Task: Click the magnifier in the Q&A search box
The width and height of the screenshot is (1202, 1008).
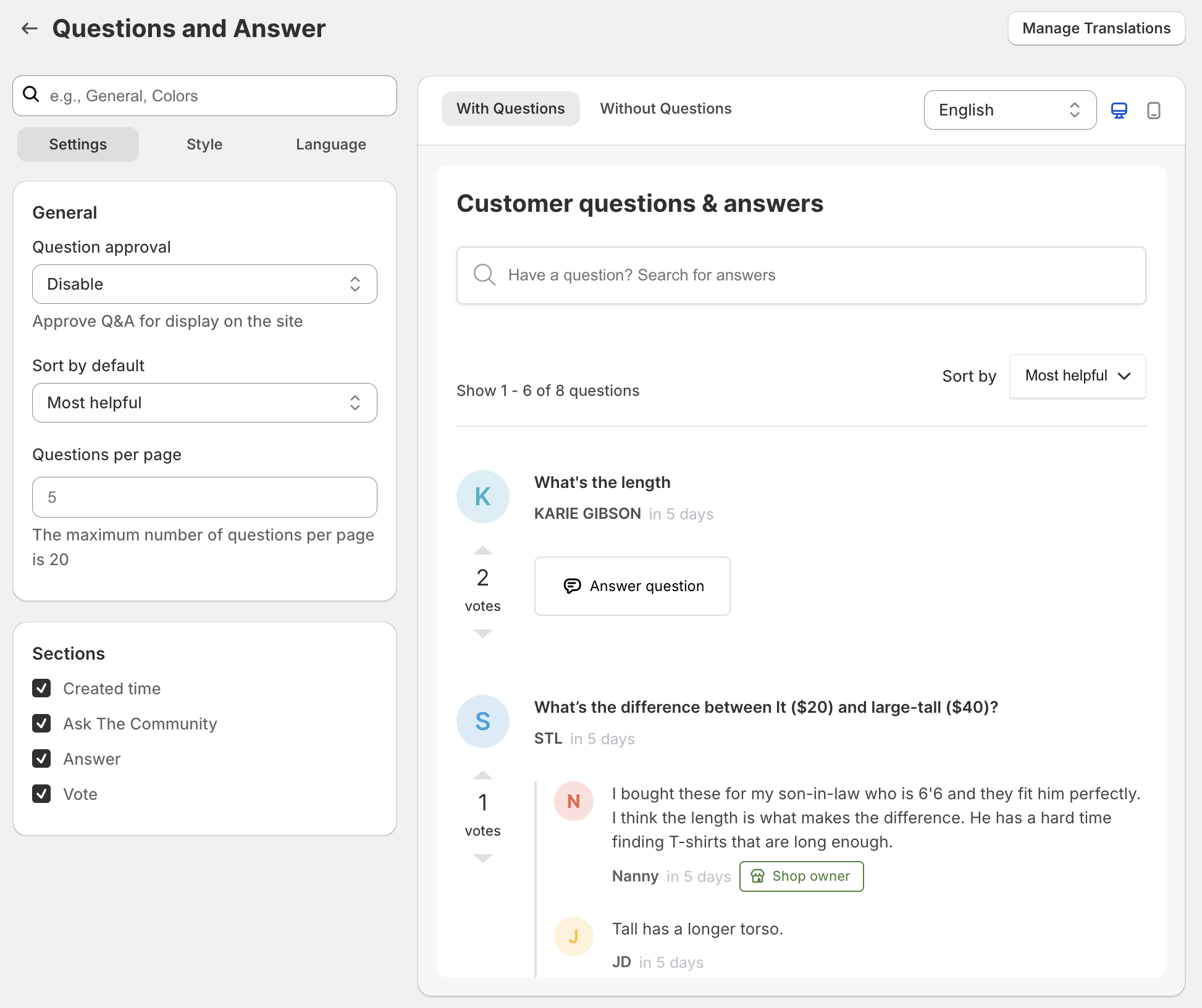Action: click(485, 275)
